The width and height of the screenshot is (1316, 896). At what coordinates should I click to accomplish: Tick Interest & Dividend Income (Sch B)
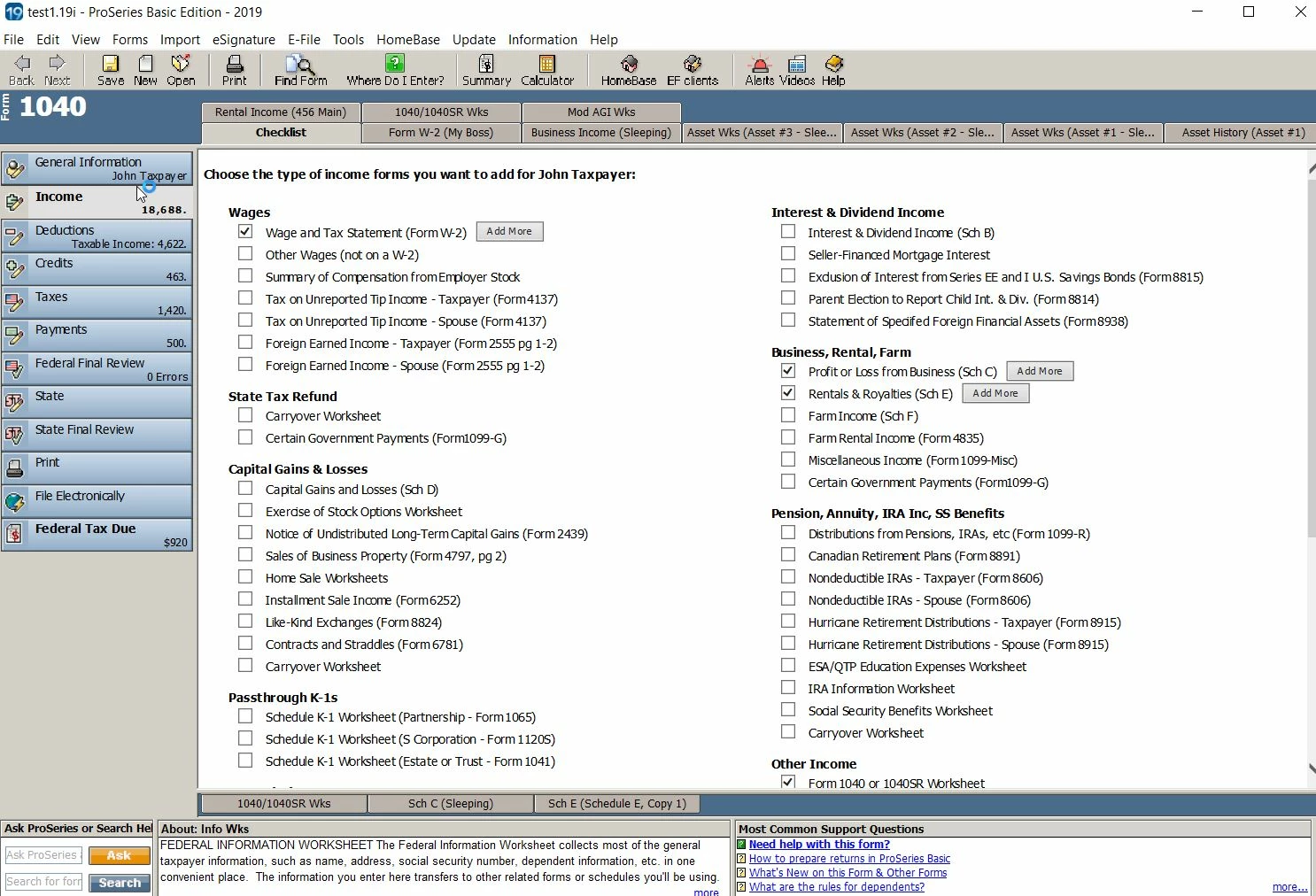pos(788,231)
